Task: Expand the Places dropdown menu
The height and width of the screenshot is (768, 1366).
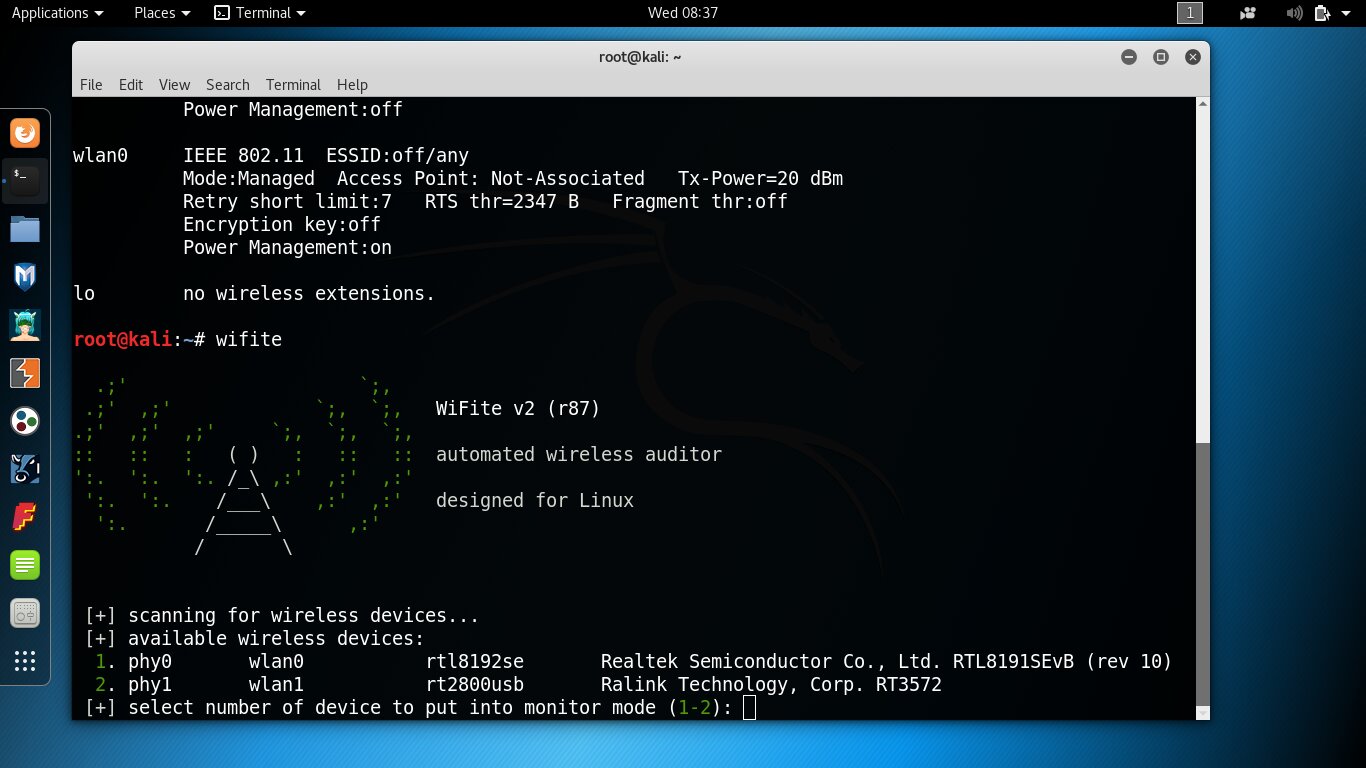Action: click(x=162, y=13)
